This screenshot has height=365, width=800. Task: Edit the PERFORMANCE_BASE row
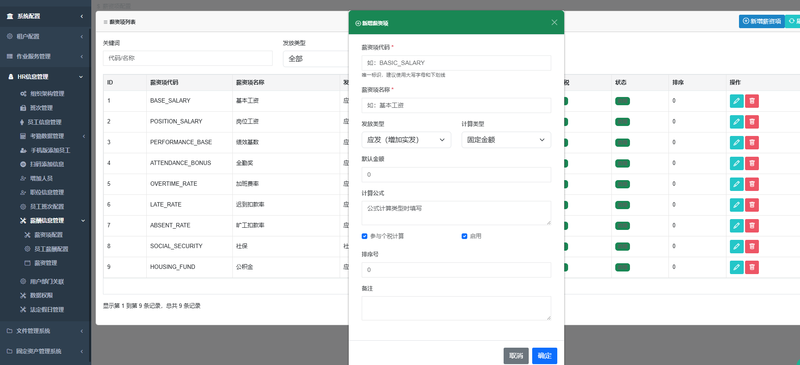(736, 142)
